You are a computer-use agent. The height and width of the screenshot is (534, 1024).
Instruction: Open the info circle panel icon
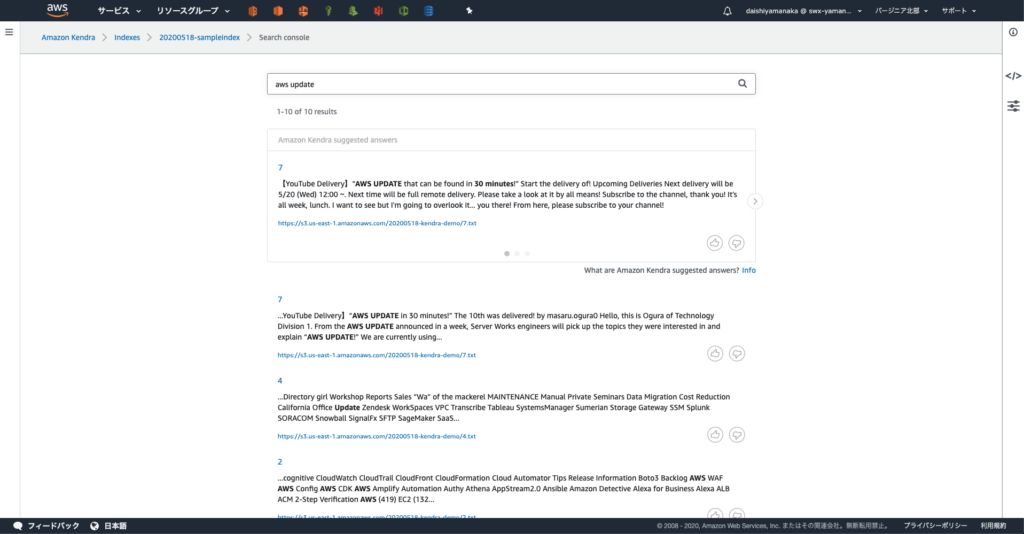pyautogui.click(x=1013, y=32)
